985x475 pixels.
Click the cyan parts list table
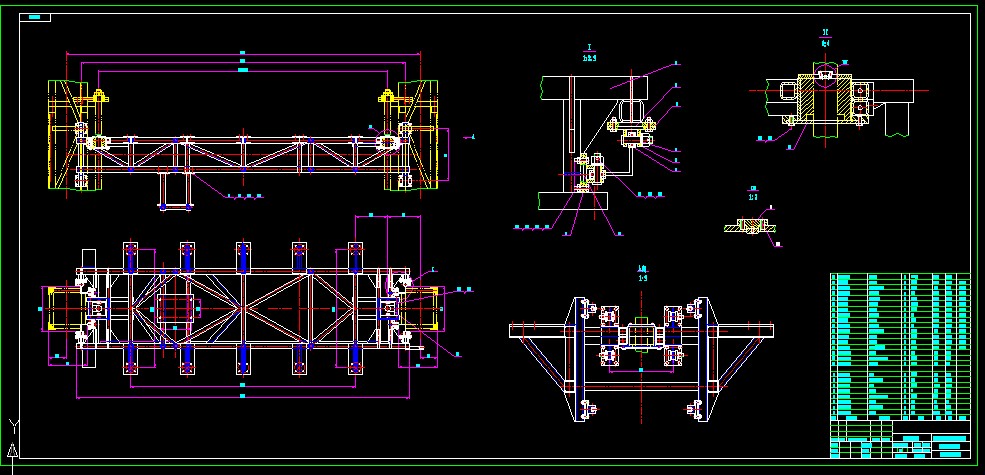(x=900, y=347)
